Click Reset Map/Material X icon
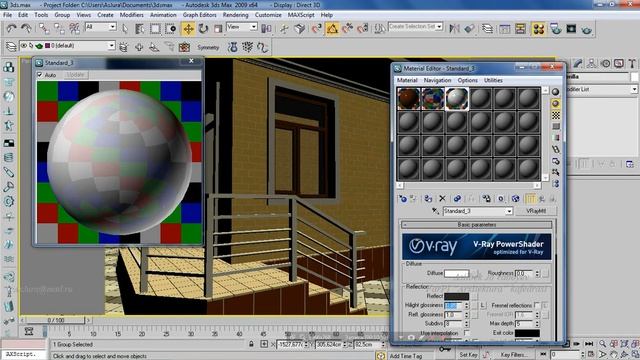This screenshot has width=640, height=360. 442,199
